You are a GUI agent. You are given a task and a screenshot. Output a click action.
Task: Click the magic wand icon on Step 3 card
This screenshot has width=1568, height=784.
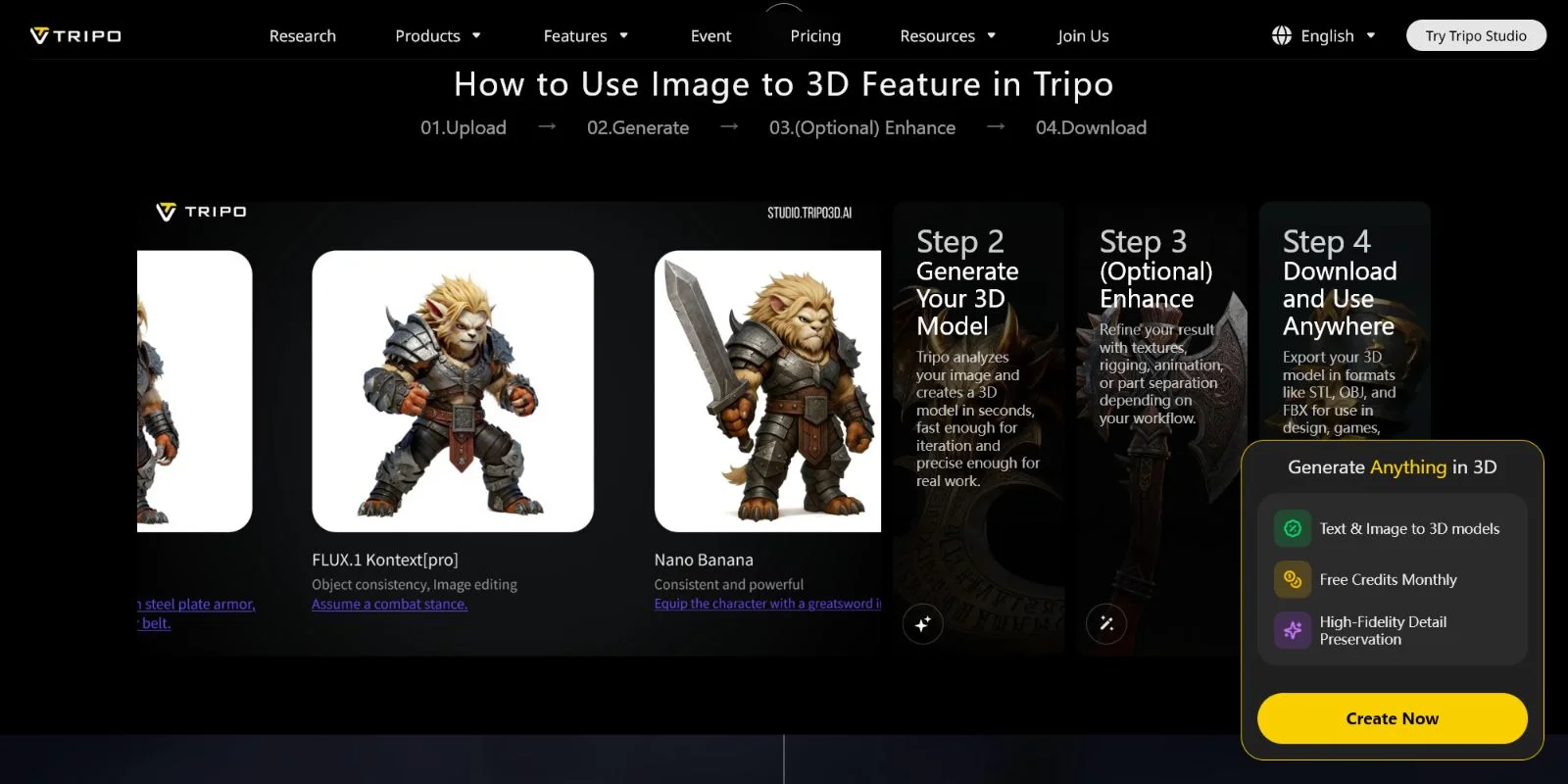[x=1106, y=623]
